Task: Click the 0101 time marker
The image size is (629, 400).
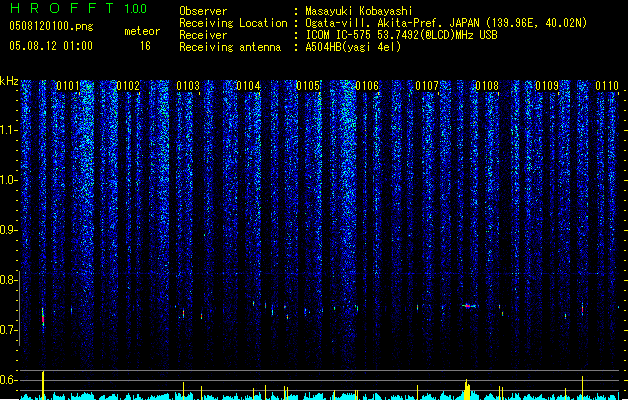Action: pos(68,86)
